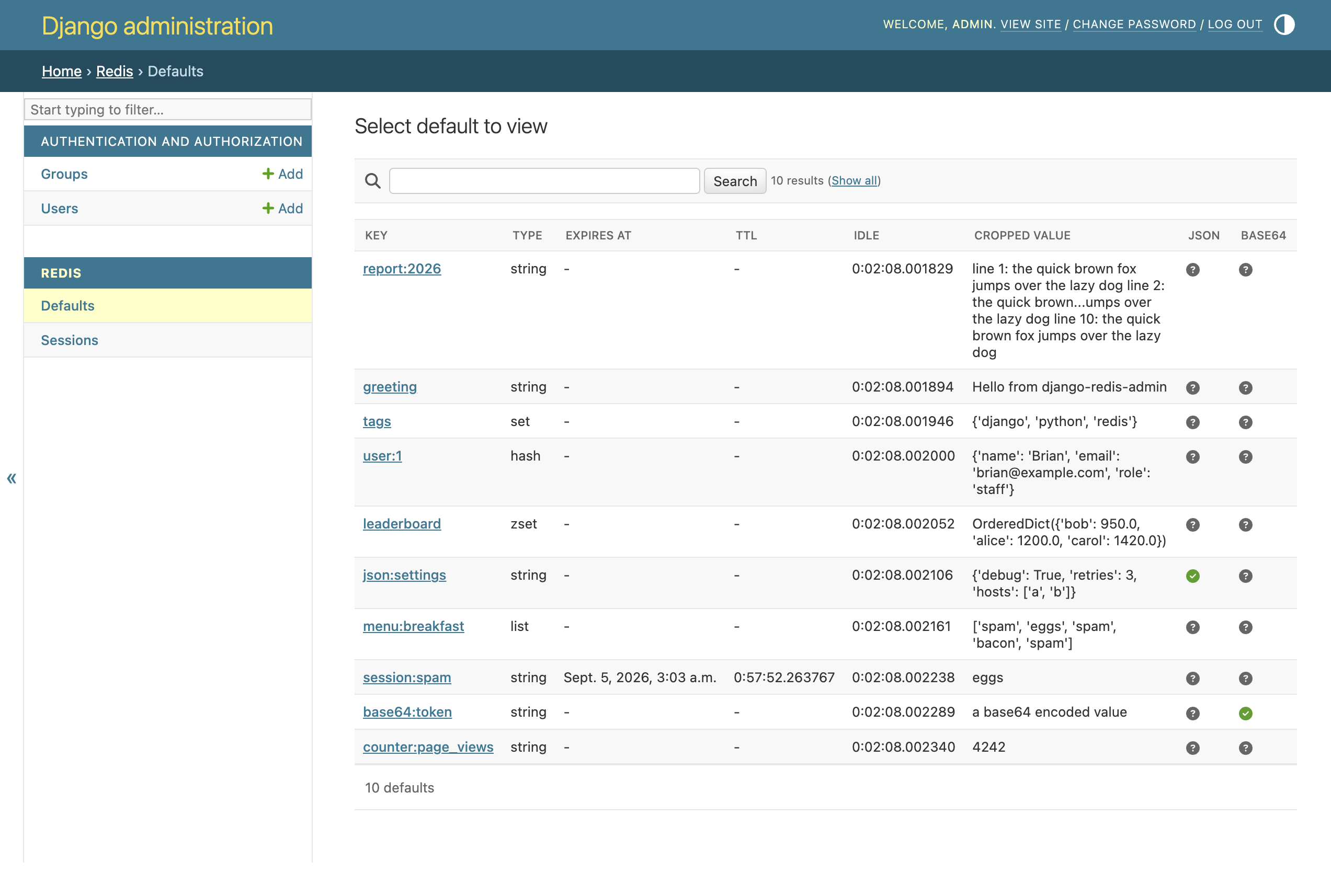The width and height of the screenshot is (1331, 896).
Task: Open the json:settings key
Action: pyautogui.click(x=404, y=575)
